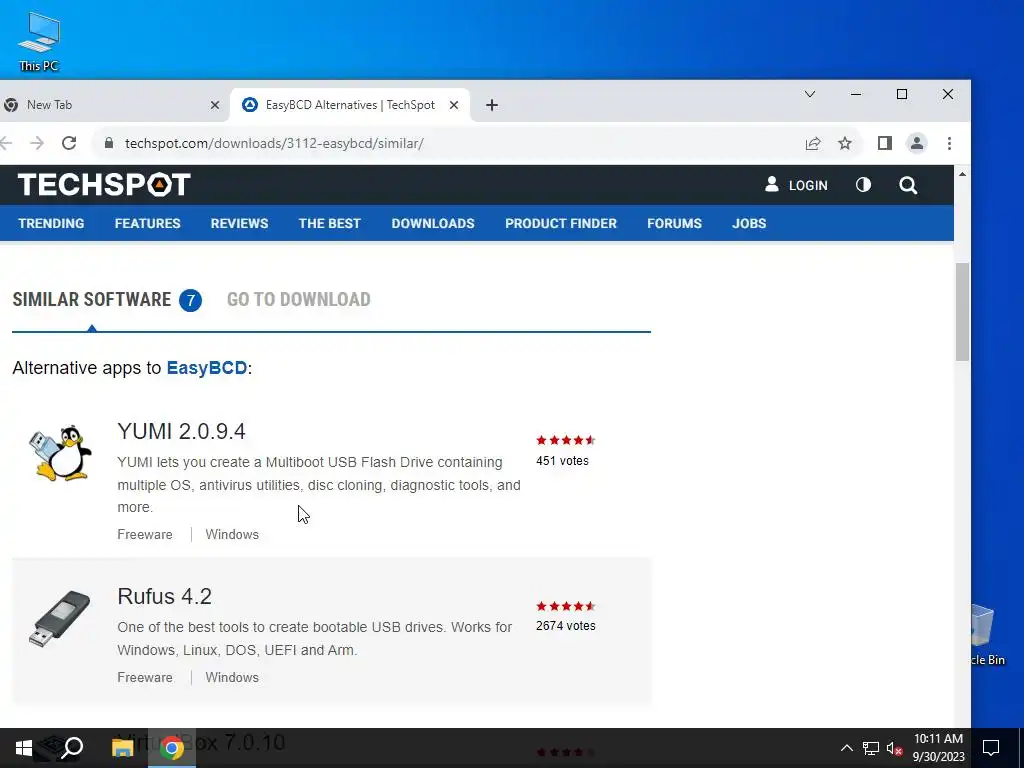Open Chrome three-dot menu
This screenshot has width=1024, height=768.
point(950,143)
